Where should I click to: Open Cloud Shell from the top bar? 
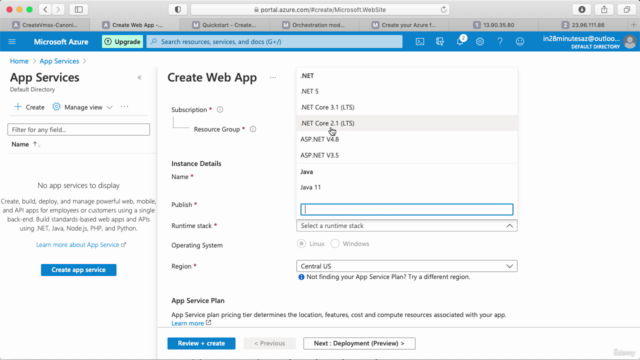coord(420,42)
